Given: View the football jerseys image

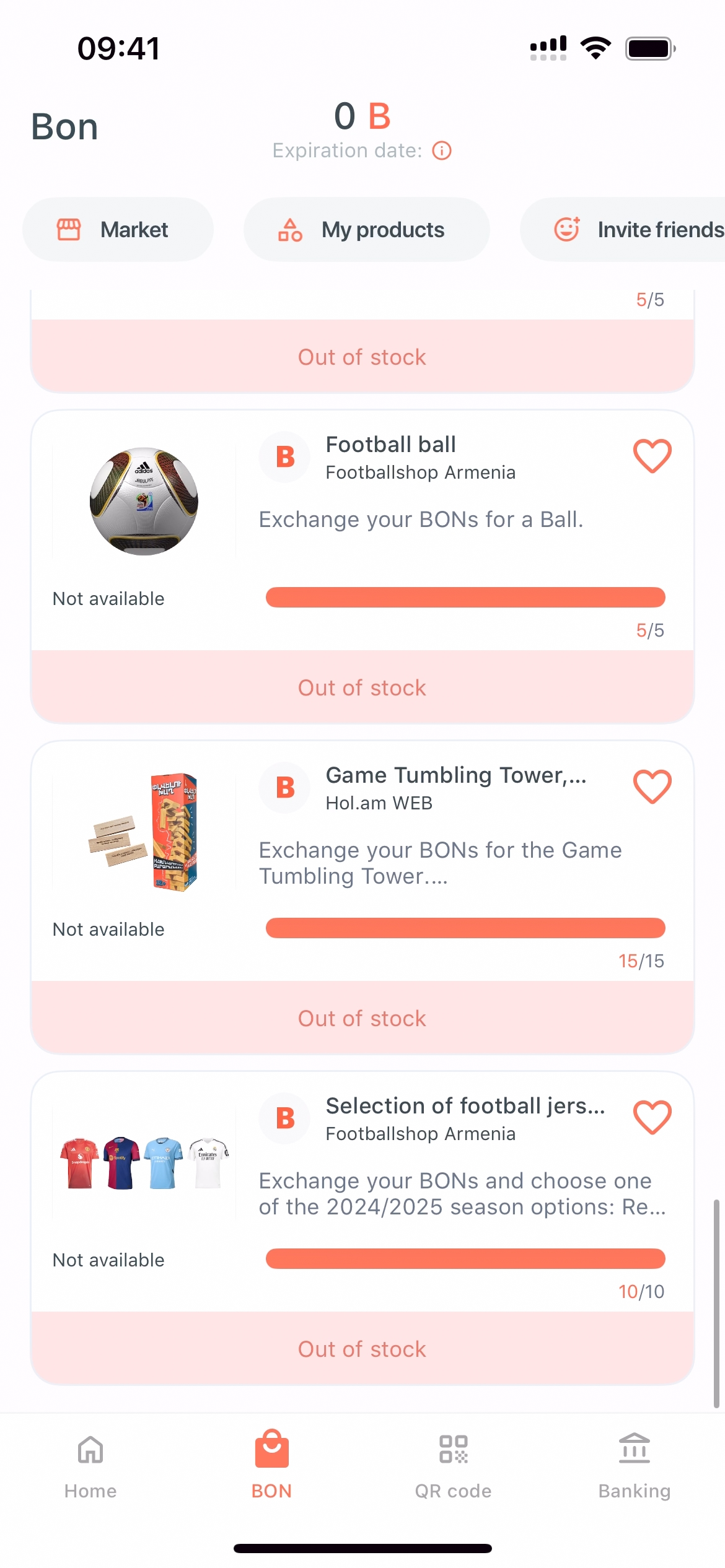Looking at the screenshot, I should click(144, 1162).
